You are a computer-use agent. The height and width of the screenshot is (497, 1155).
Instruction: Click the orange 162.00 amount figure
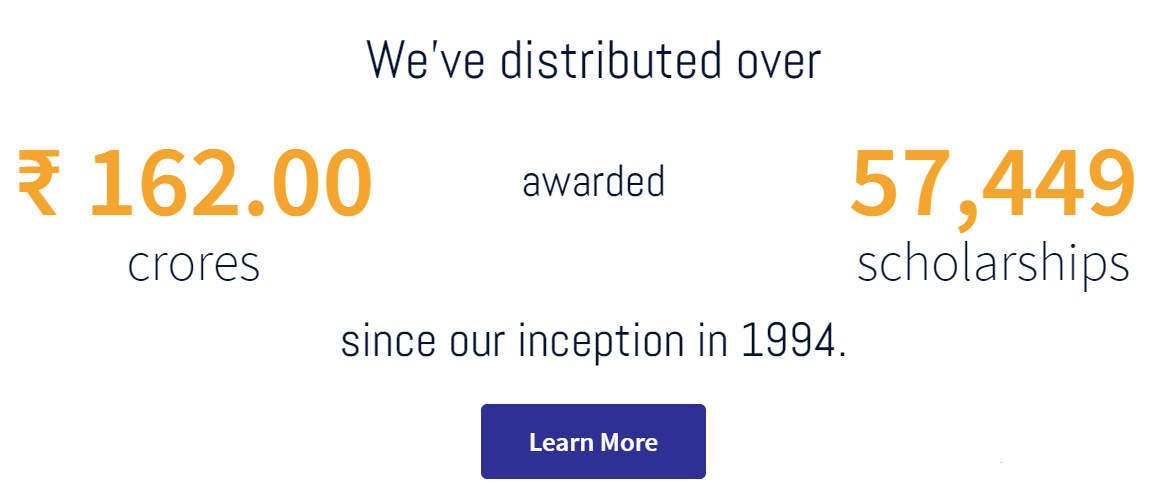point(230,184)
